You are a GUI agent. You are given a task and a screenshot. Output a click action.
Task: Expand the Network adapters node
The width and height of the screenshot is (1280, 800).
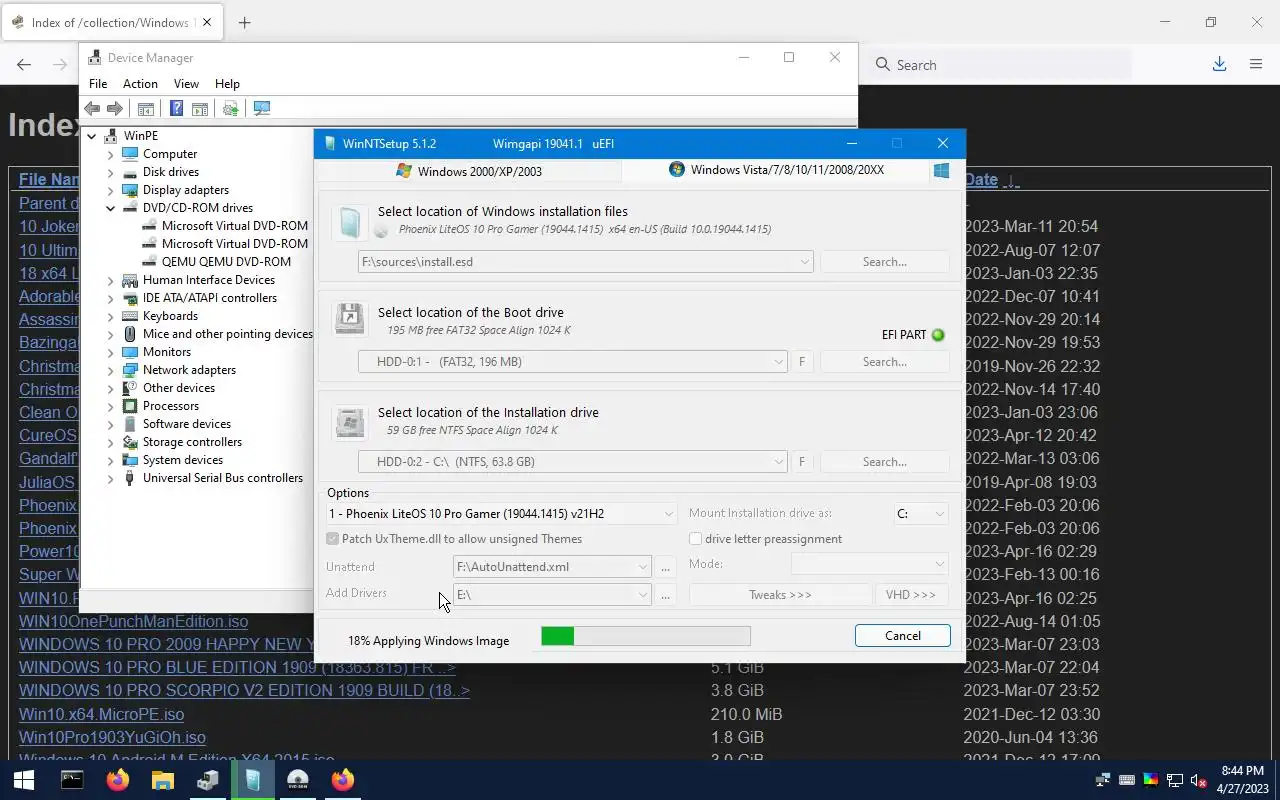[x=110, y=370]
